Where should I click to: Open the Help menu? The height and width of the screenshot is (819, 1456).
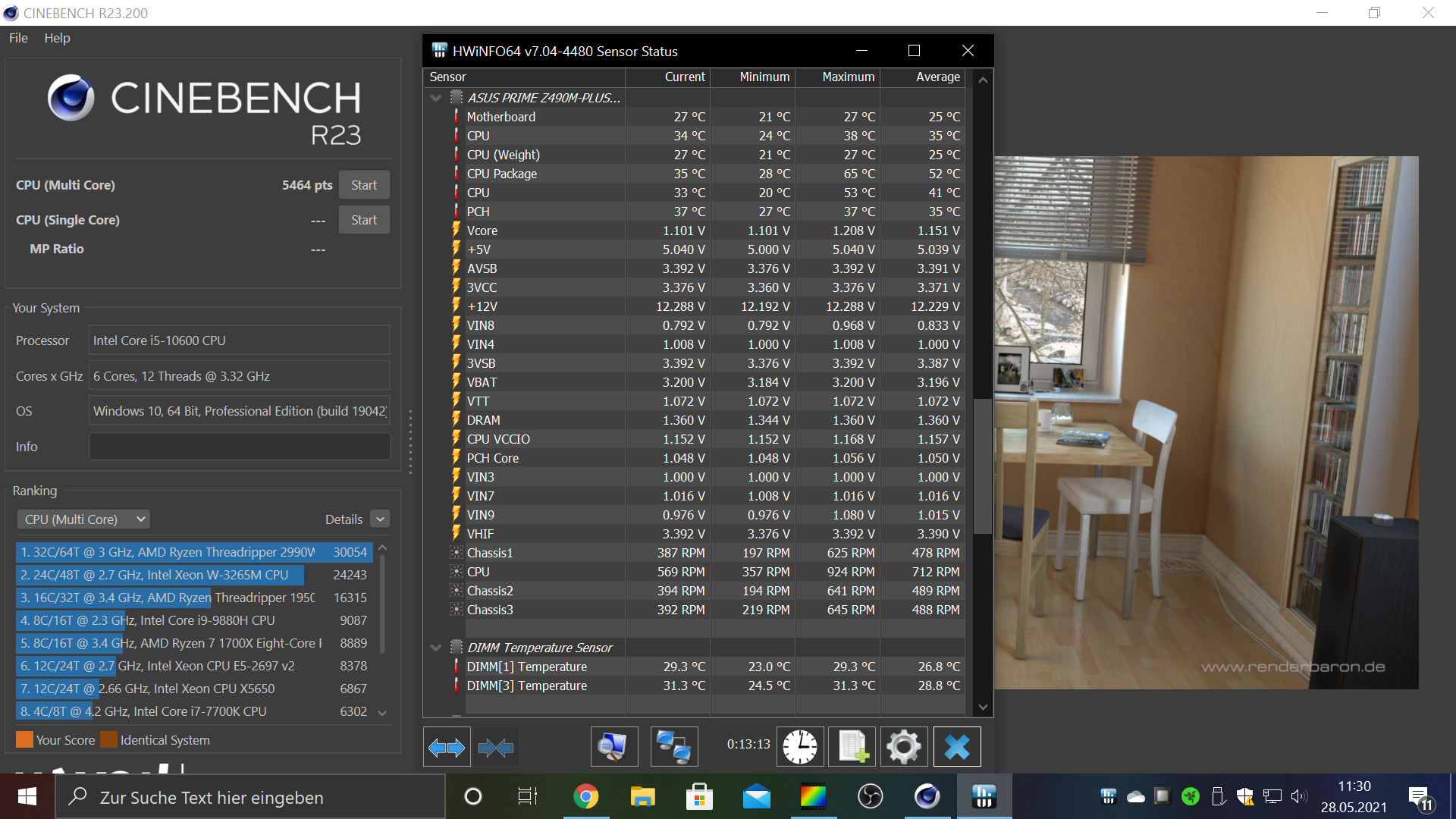pyautogui.click(x=57, y=38)
